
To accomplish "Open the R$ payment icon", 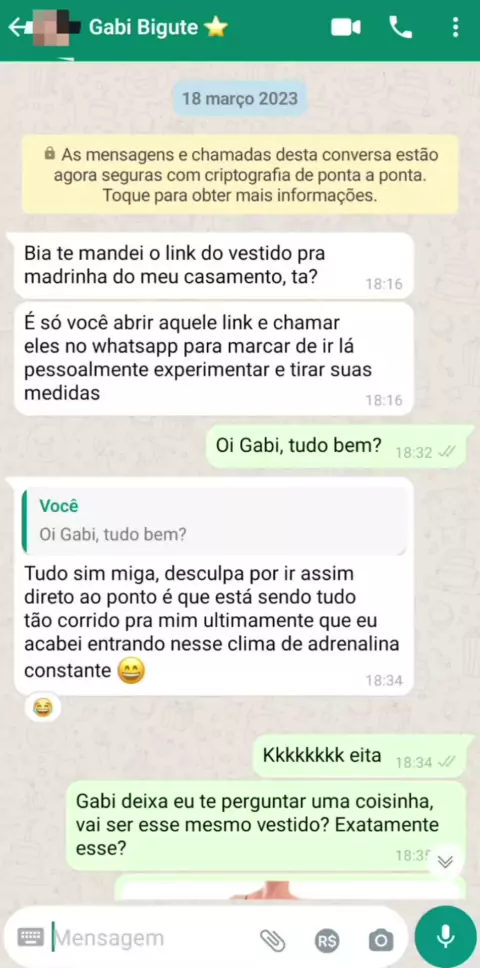I will (x=326, y=940).
